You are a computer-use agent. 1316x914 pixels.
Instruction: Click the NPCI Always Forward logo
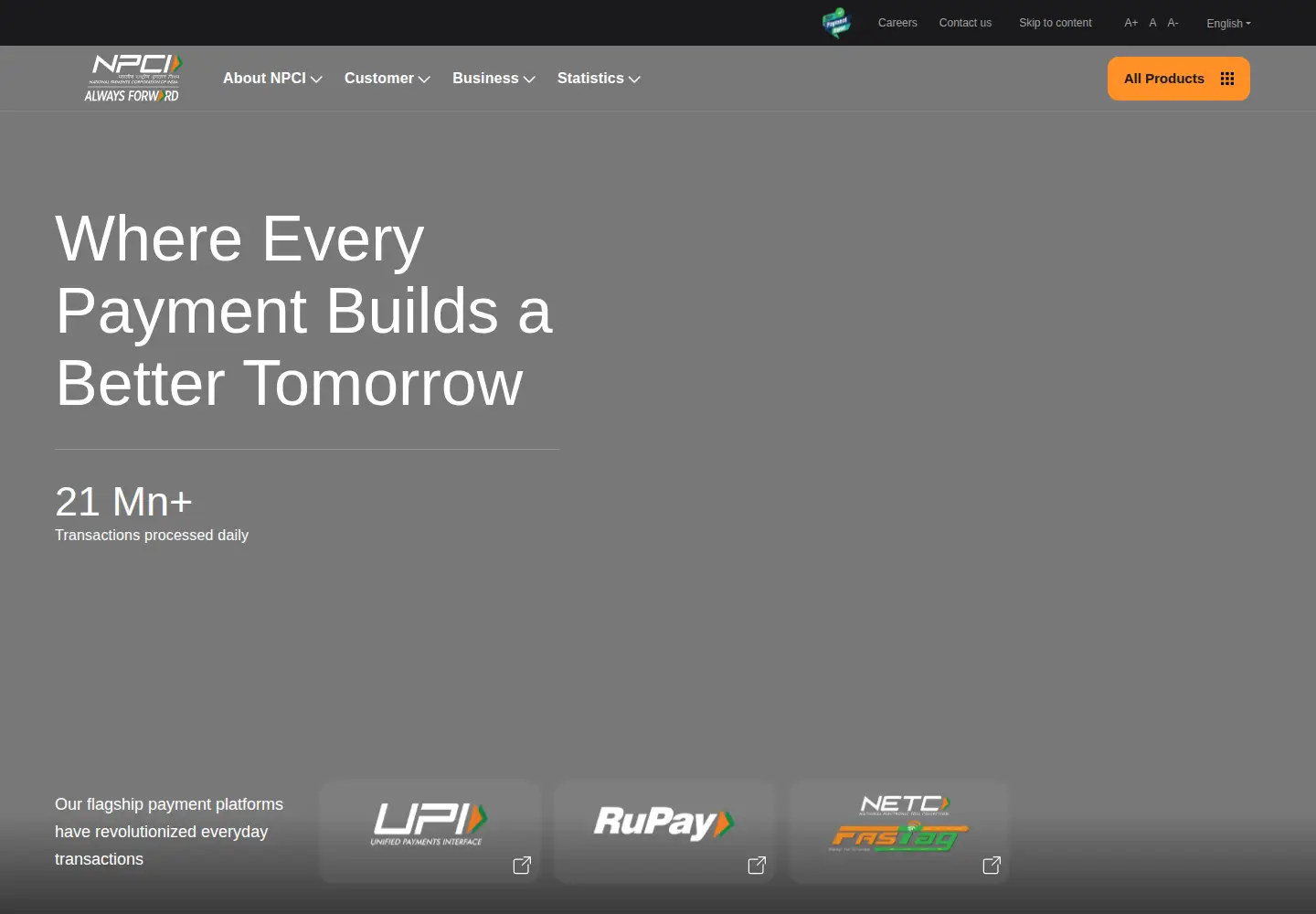click(133, 79)
